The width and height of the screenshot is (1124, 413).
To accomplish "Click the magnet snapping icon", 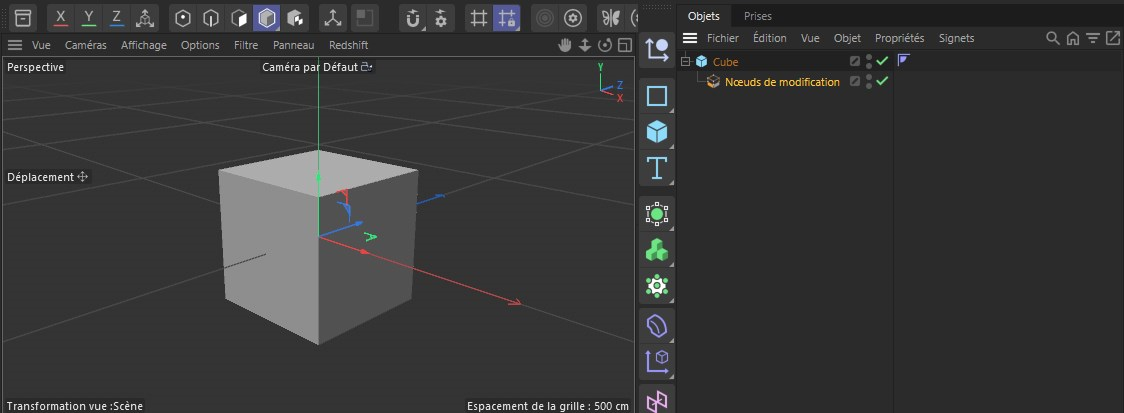I will (413, 18).
